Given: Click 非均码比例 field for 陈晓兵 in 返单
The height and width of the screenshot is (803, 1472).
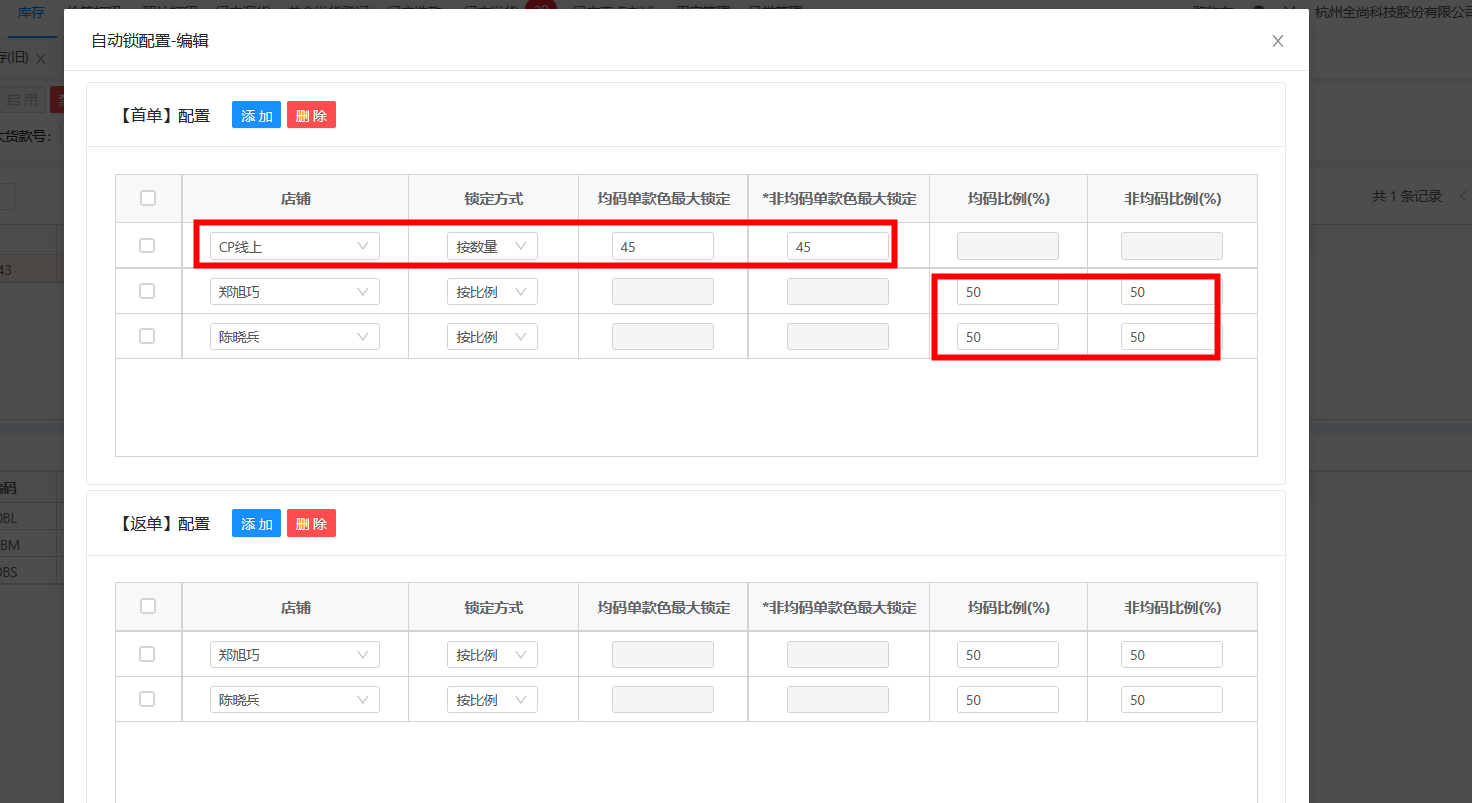Looking at the screenshot, I should click(x=1170, y=700).
